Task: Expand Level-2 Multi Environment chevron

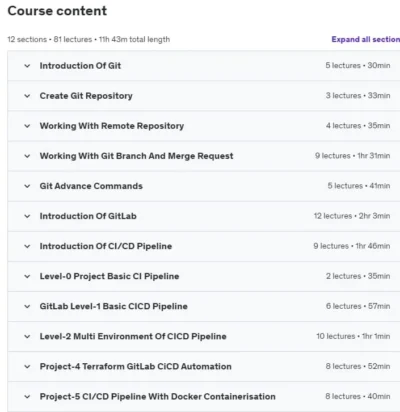Action: pyautogui.click(x=27, y=336)
